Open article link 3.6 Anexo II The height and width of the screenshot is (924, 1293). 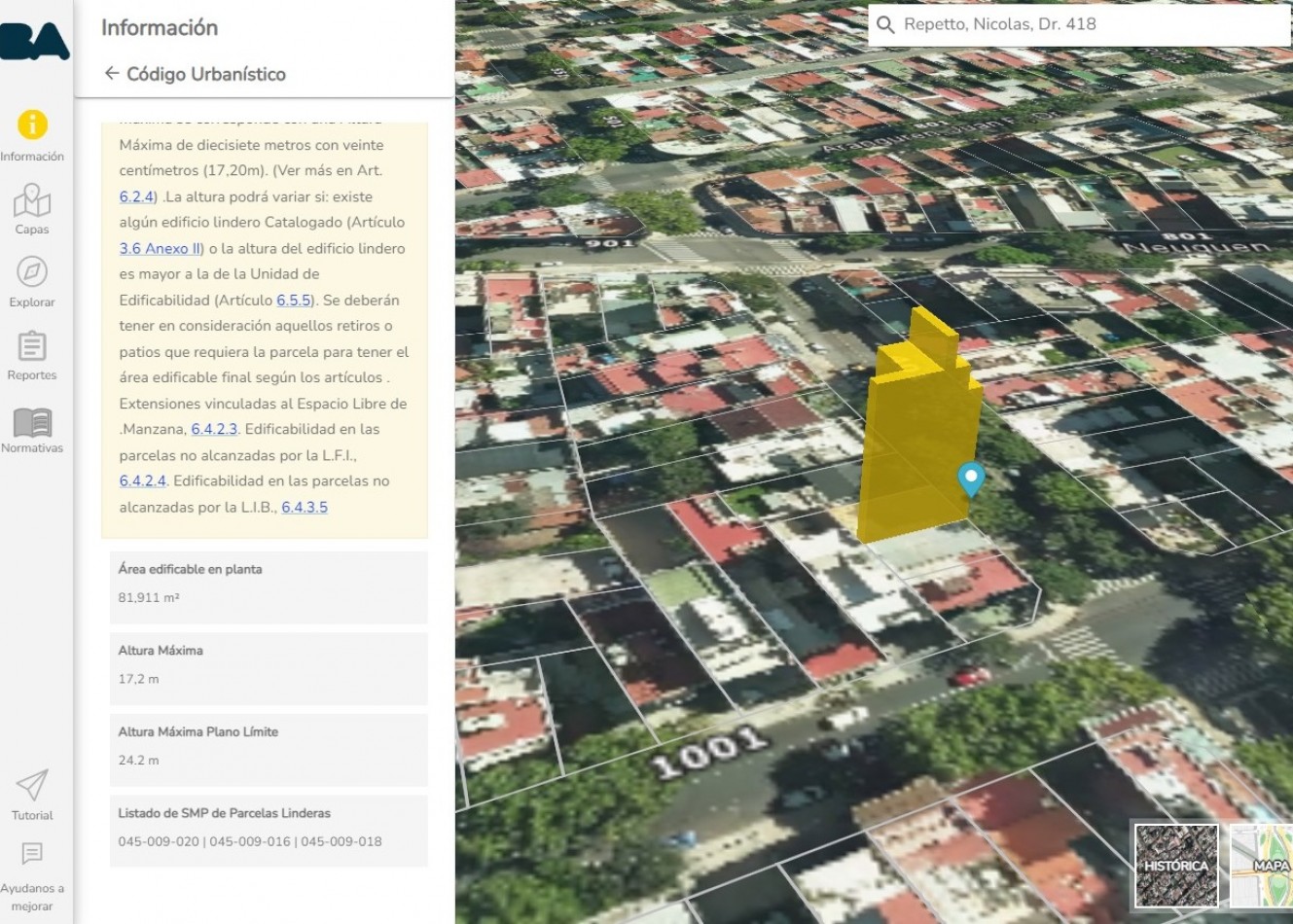160,248
